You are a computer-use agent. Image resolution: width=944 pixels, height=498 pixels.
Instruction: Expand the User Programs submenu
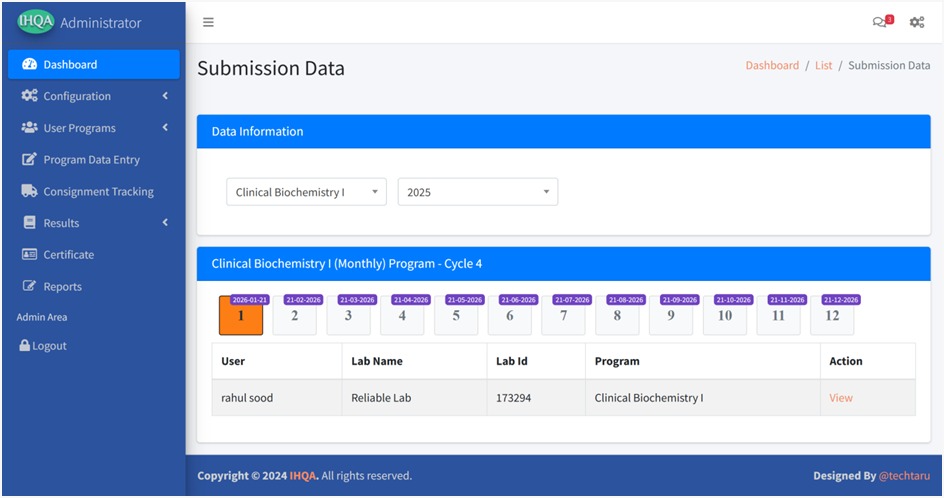click(93, 128)
